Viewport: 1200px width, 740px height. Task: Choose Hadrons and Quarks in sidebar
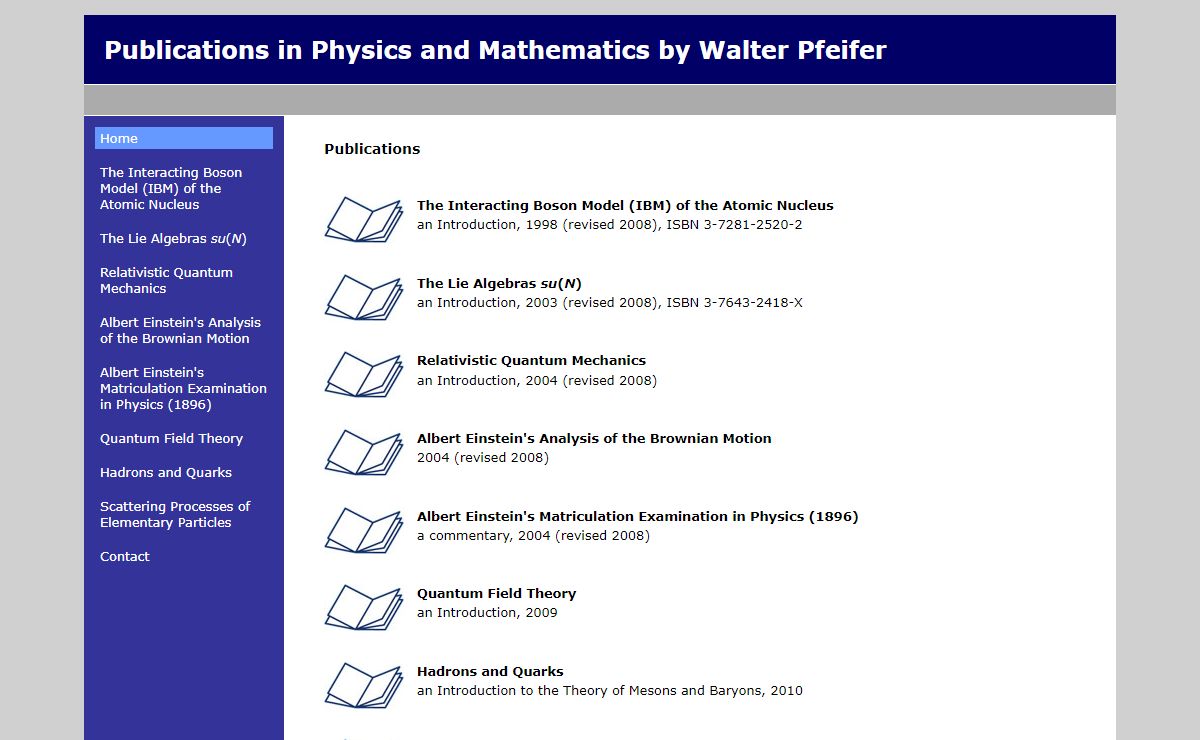pyautogui.click(x=166, y=472)
